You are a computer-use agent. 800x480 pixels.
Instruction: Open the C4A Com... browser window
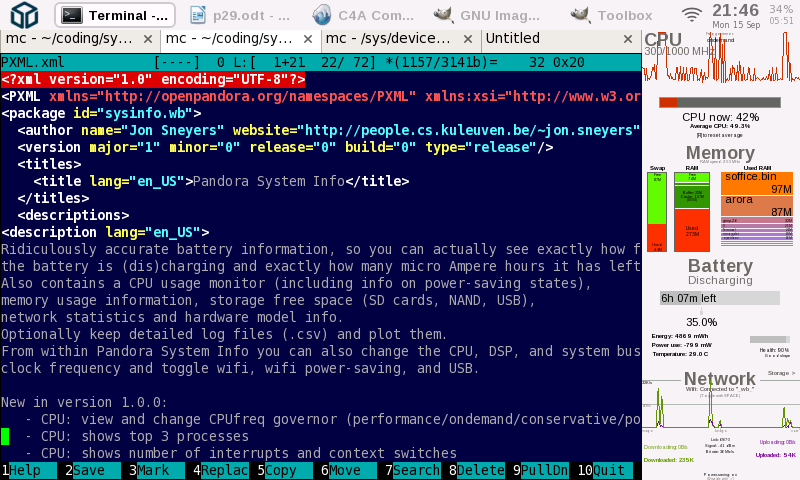click(363, 15)
